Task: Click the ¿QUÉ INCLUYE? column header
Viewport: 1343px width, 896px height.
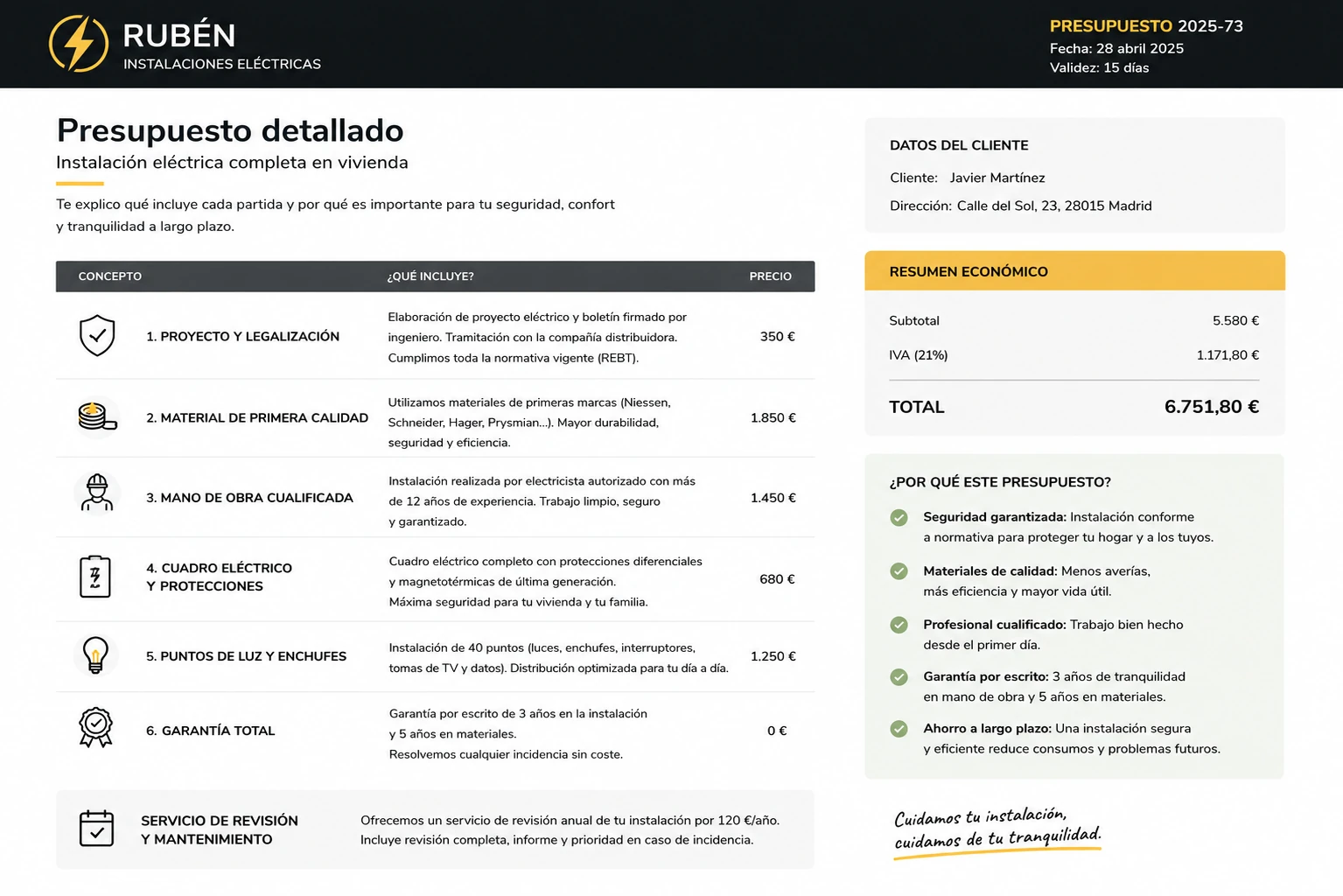Action: (x=430, y=276)
